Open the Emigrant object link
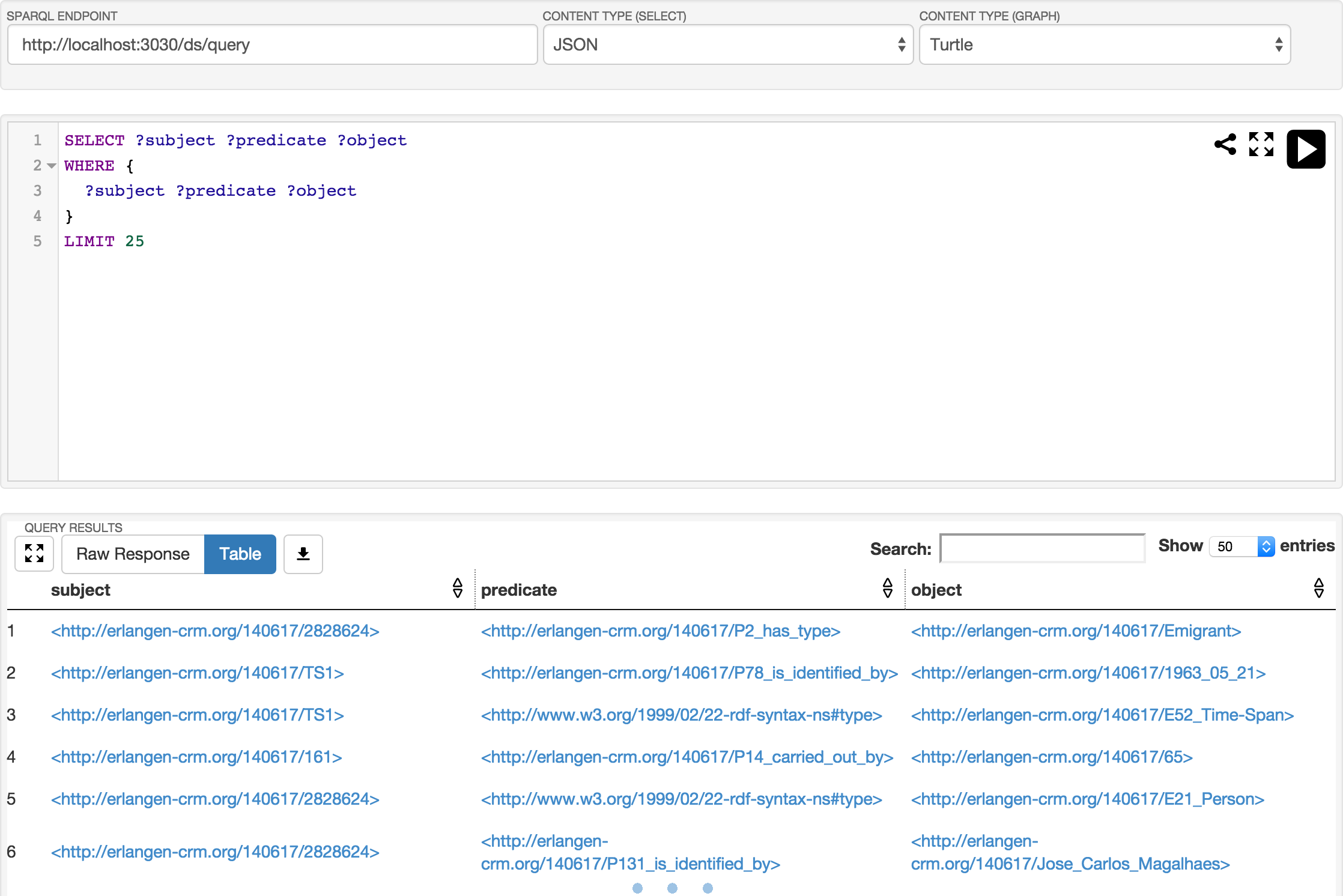Screen dimensions: 1343x896 pyautogui.click(x=1075, y=631)
